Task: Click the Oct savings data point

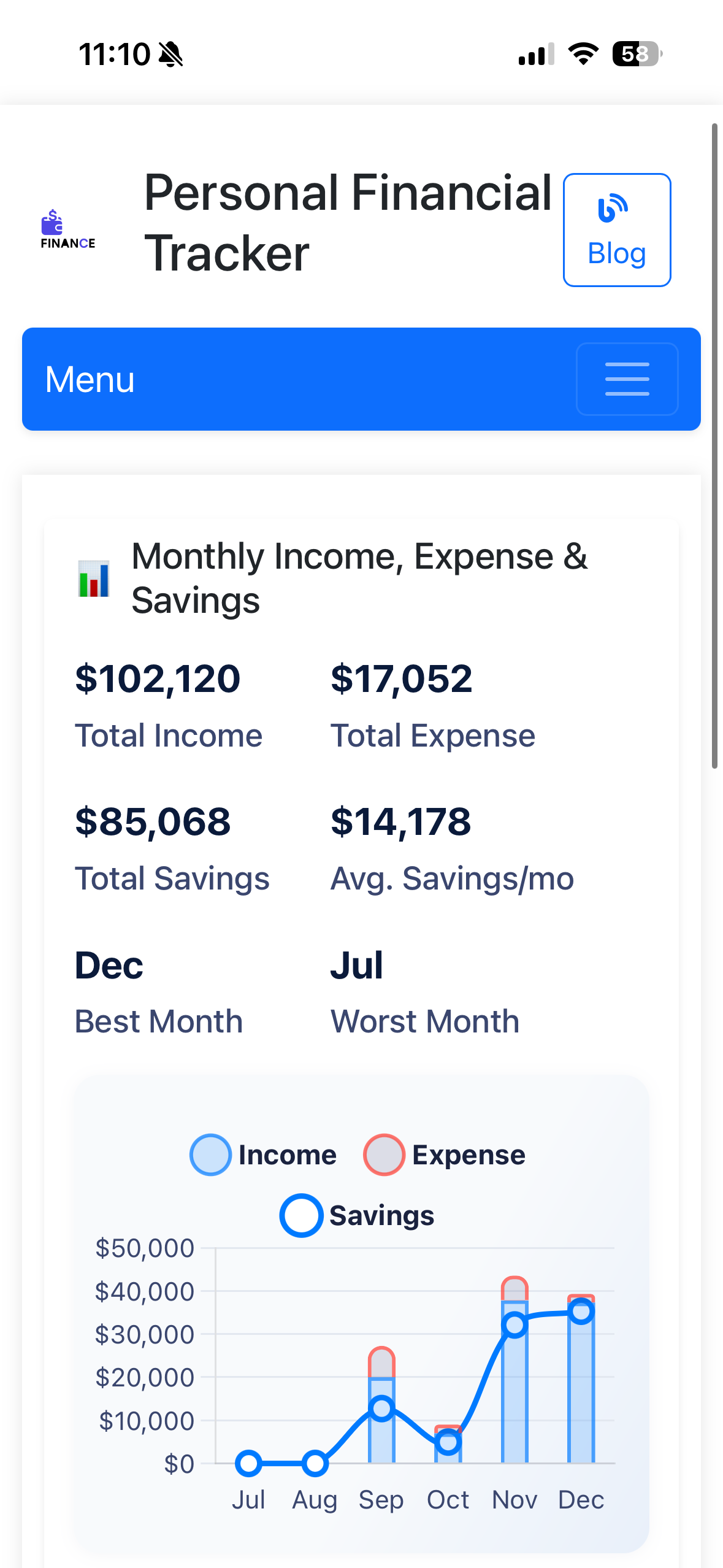Action: 448,1442
